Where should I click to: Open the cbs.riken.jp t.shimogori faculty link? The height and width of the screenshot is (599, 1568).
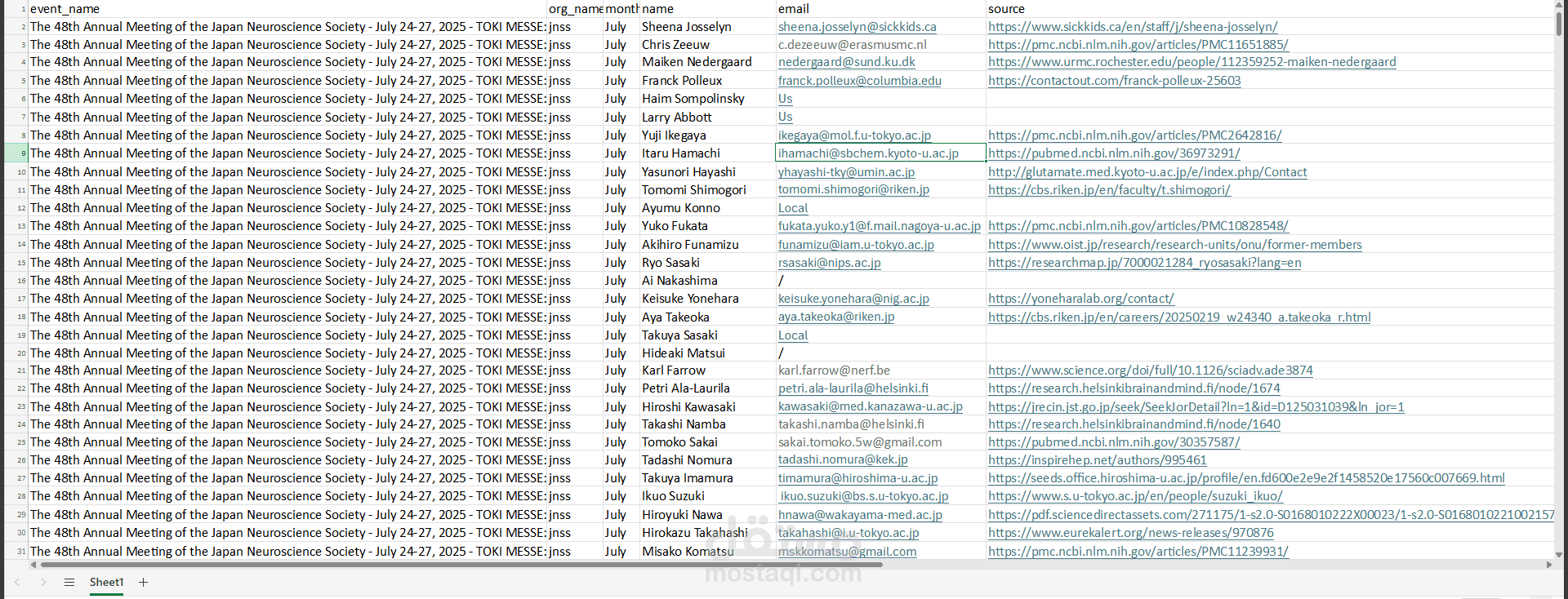[x=1109, y=190]
